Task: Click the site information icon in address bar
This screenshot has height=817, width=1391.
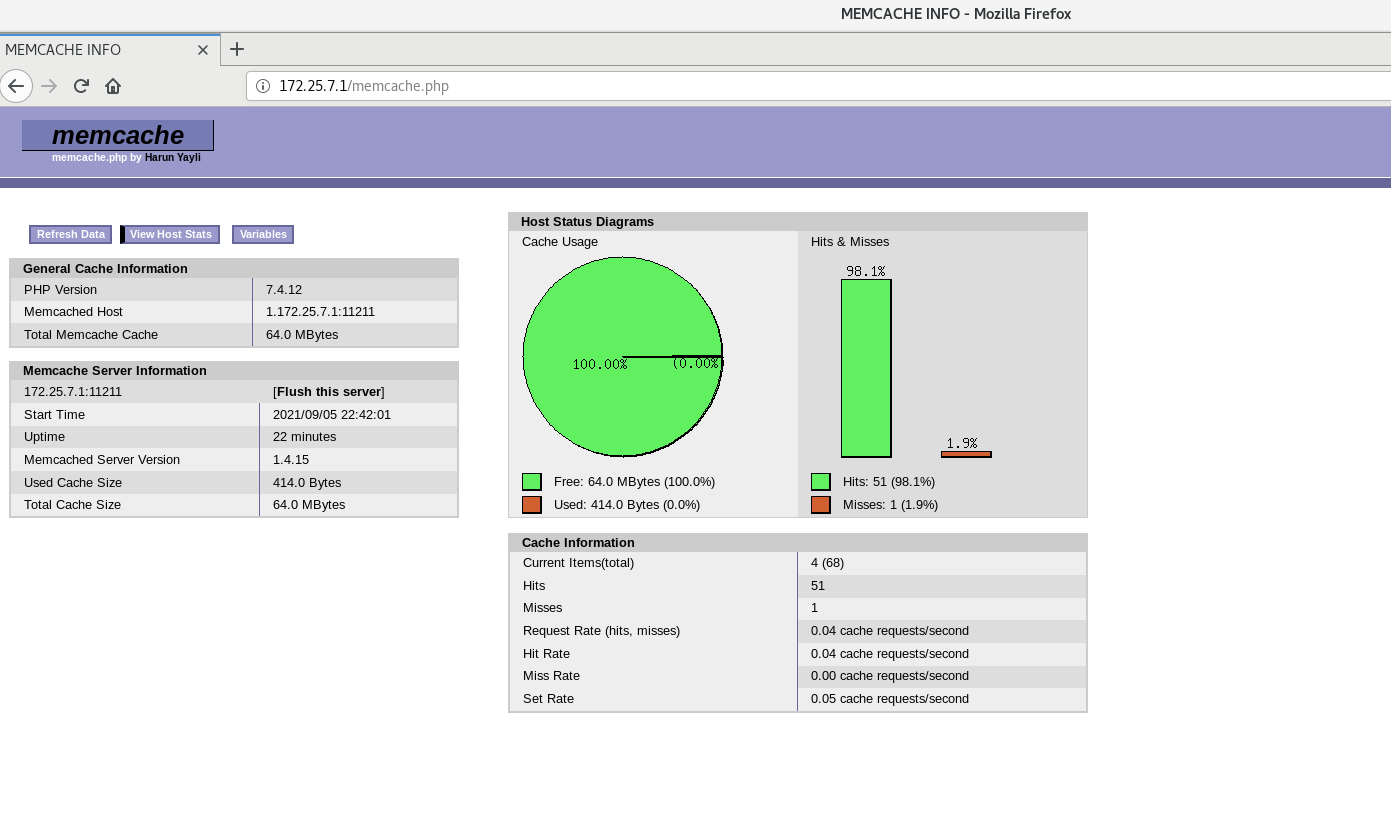Action: coord(263,86)
